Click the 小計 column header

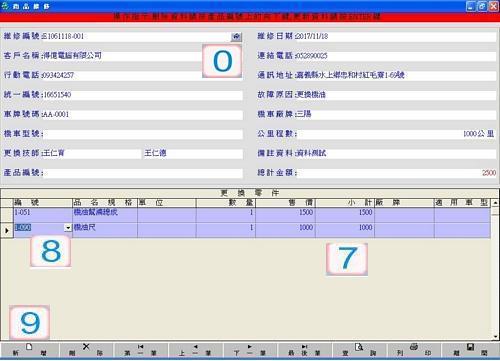(x=345, y=202)
